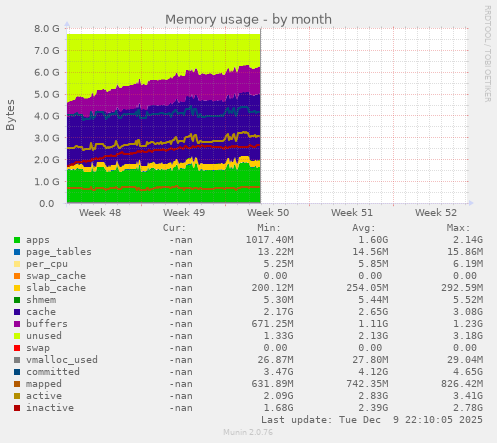Click the 'vmalloc_used' legend label
497x443 pixels.
62,360
